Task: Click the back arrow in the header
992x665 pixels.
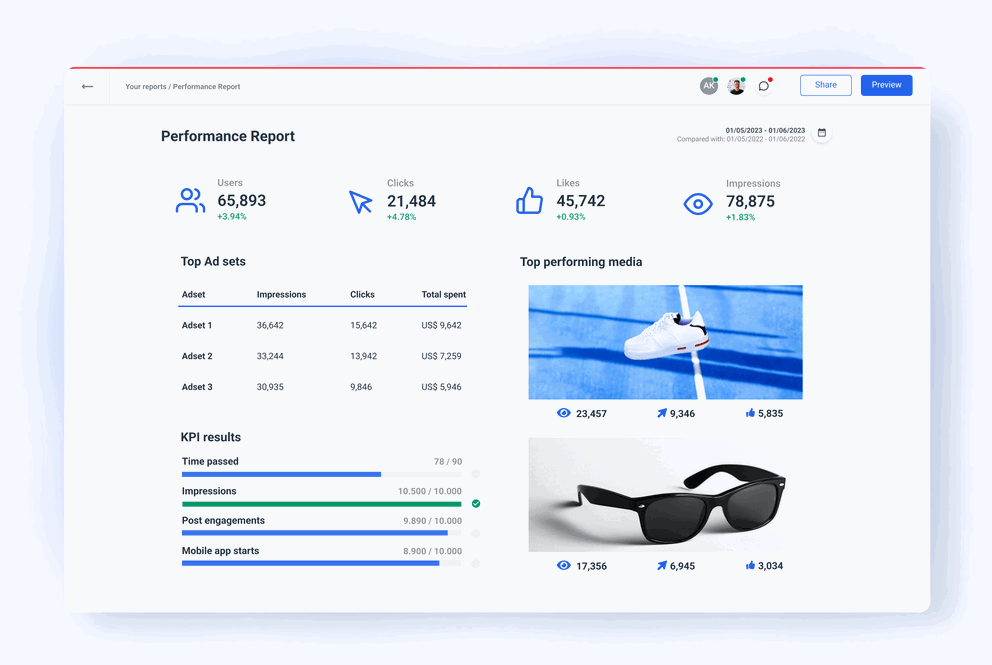Action: tap(87, 86)
